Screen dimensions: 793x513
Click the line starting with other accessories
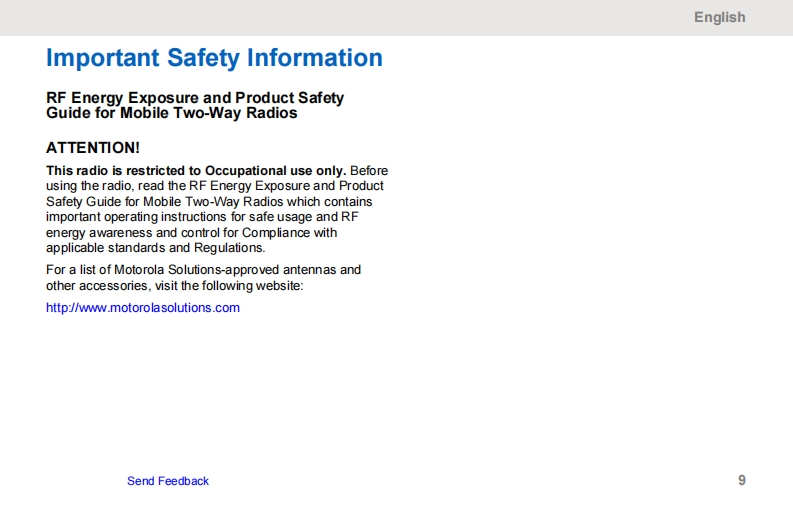click(x=174, y=285)
